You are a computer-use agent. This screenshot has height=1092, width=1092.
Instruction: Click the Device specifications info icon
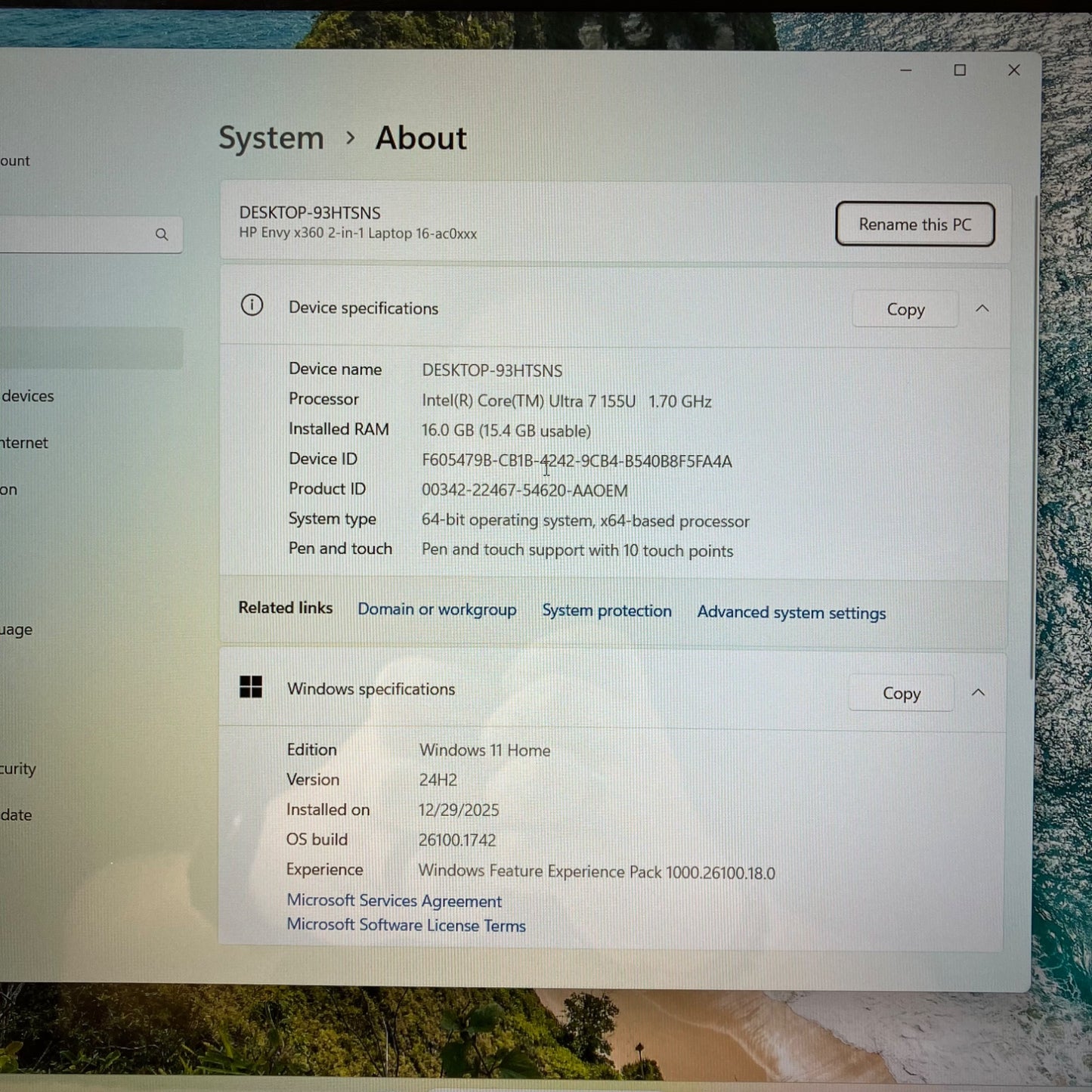[252, 305]
